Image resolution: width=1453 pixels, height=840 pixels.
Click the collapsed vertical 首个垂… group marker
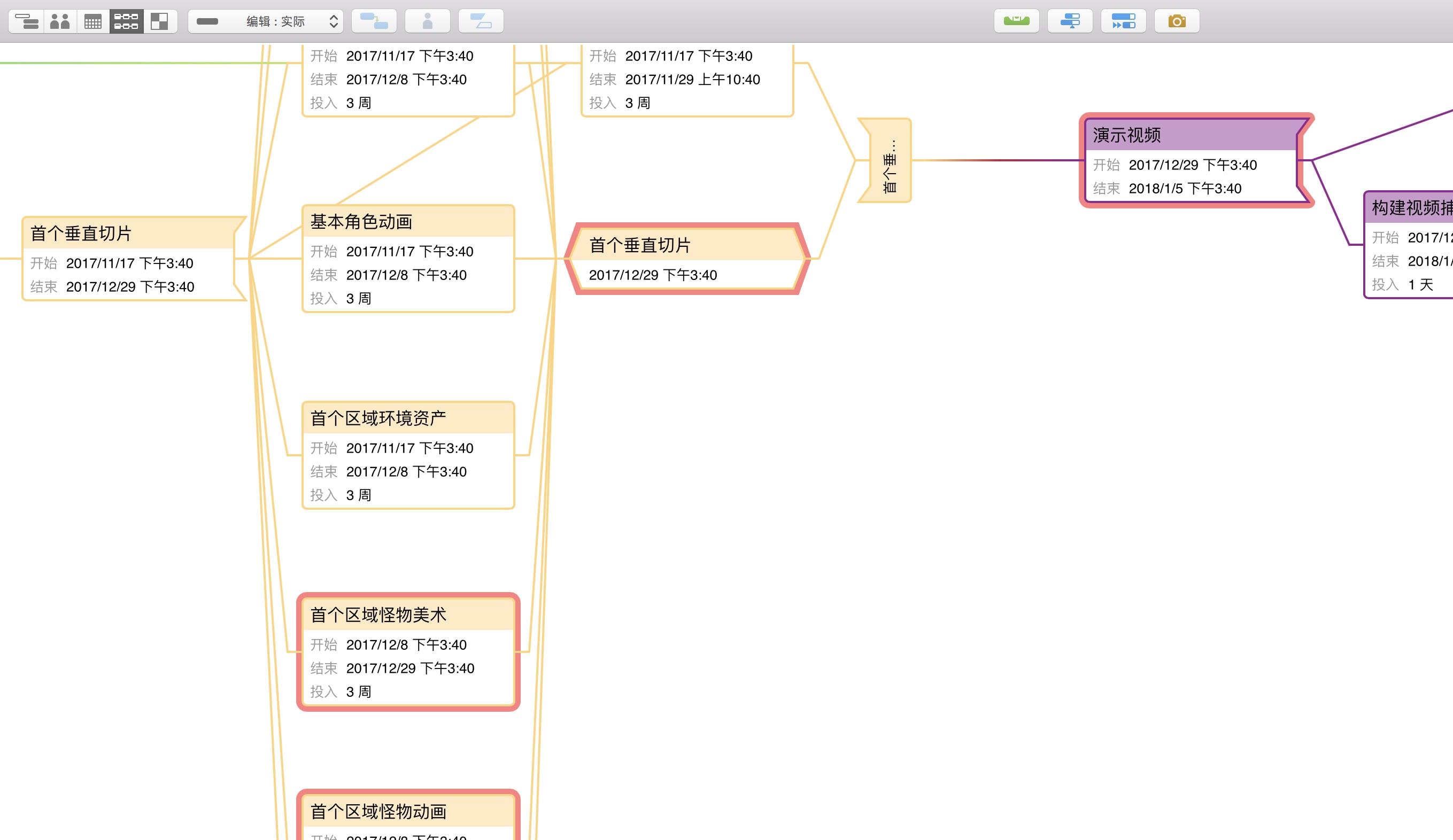[x=886, y=160]
